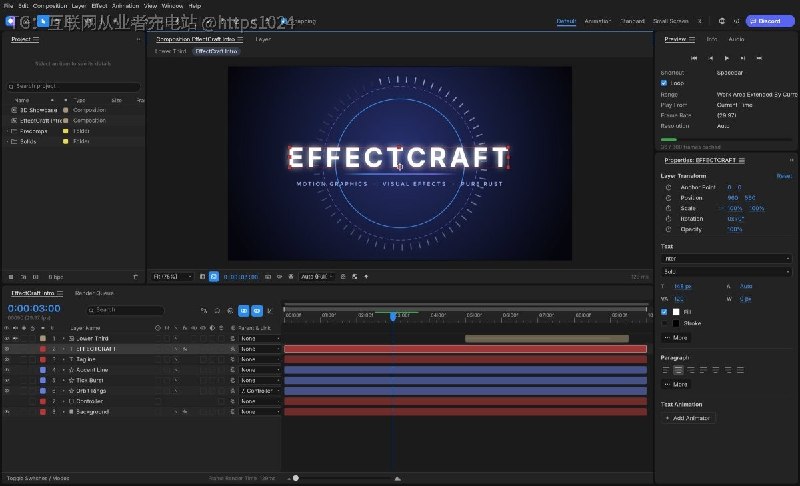
Task: Select the Lower Third viewer tab
Action: click(170, 52)
